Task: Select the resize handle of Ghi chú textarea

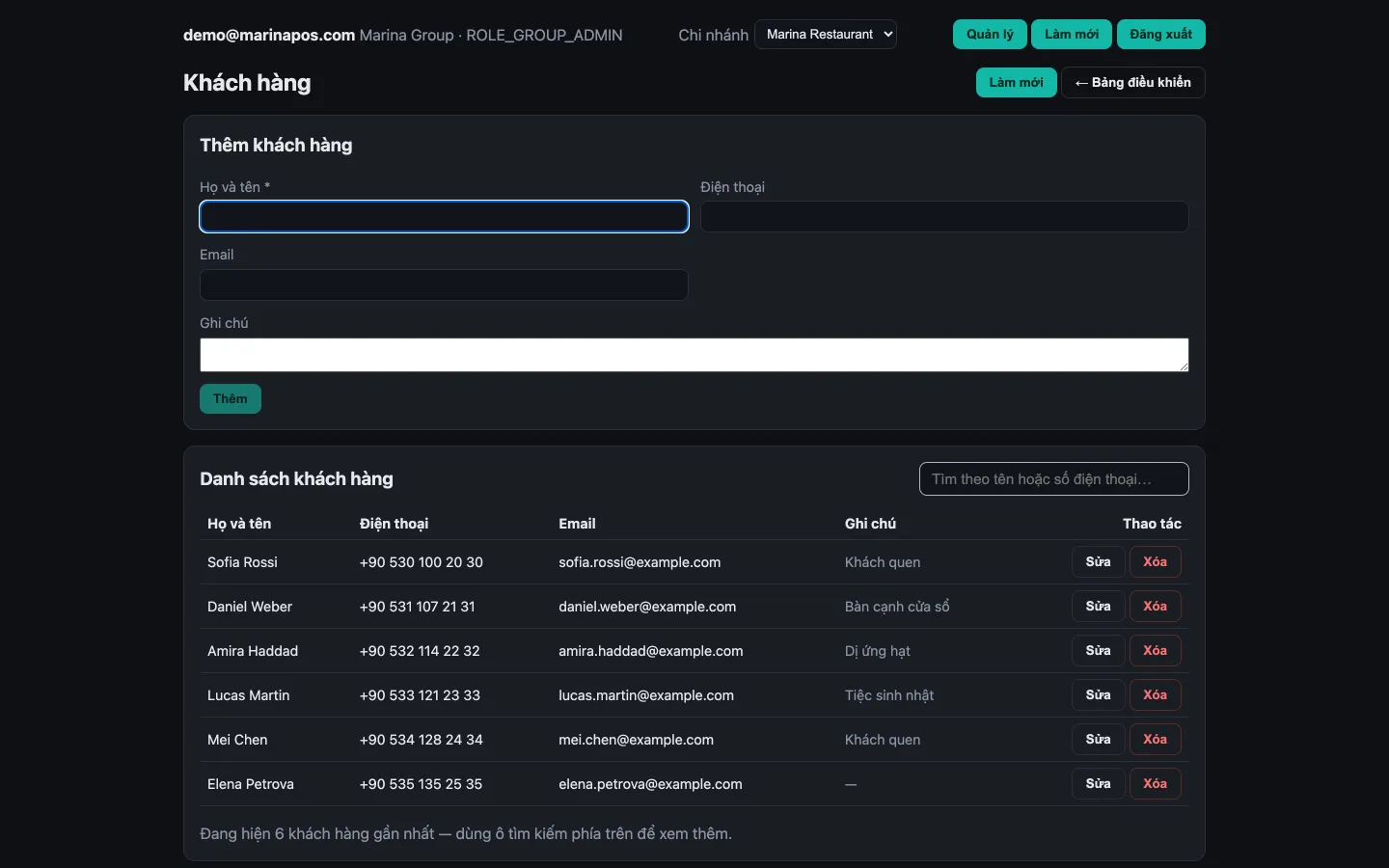Action: (x=1184, y=366)
